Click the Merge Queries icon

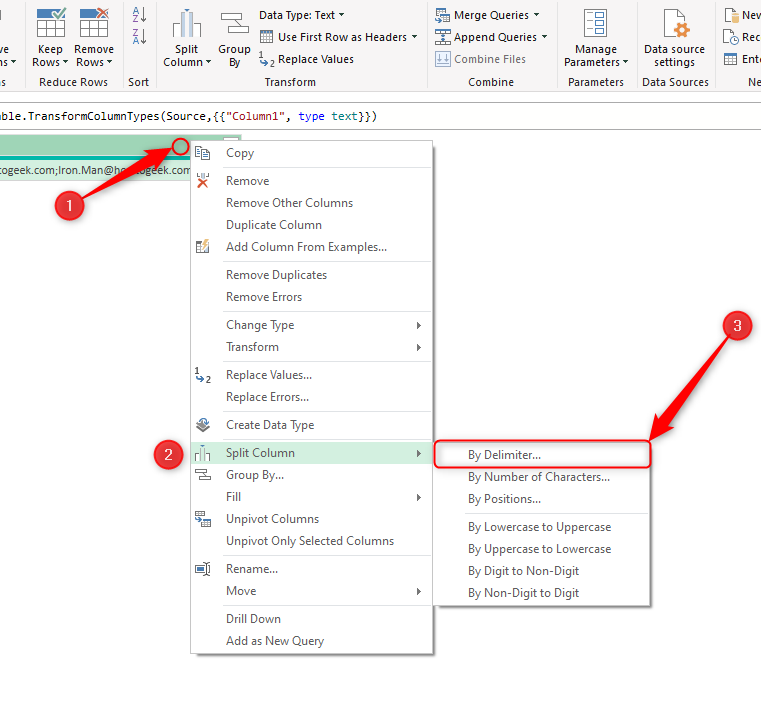442,15
